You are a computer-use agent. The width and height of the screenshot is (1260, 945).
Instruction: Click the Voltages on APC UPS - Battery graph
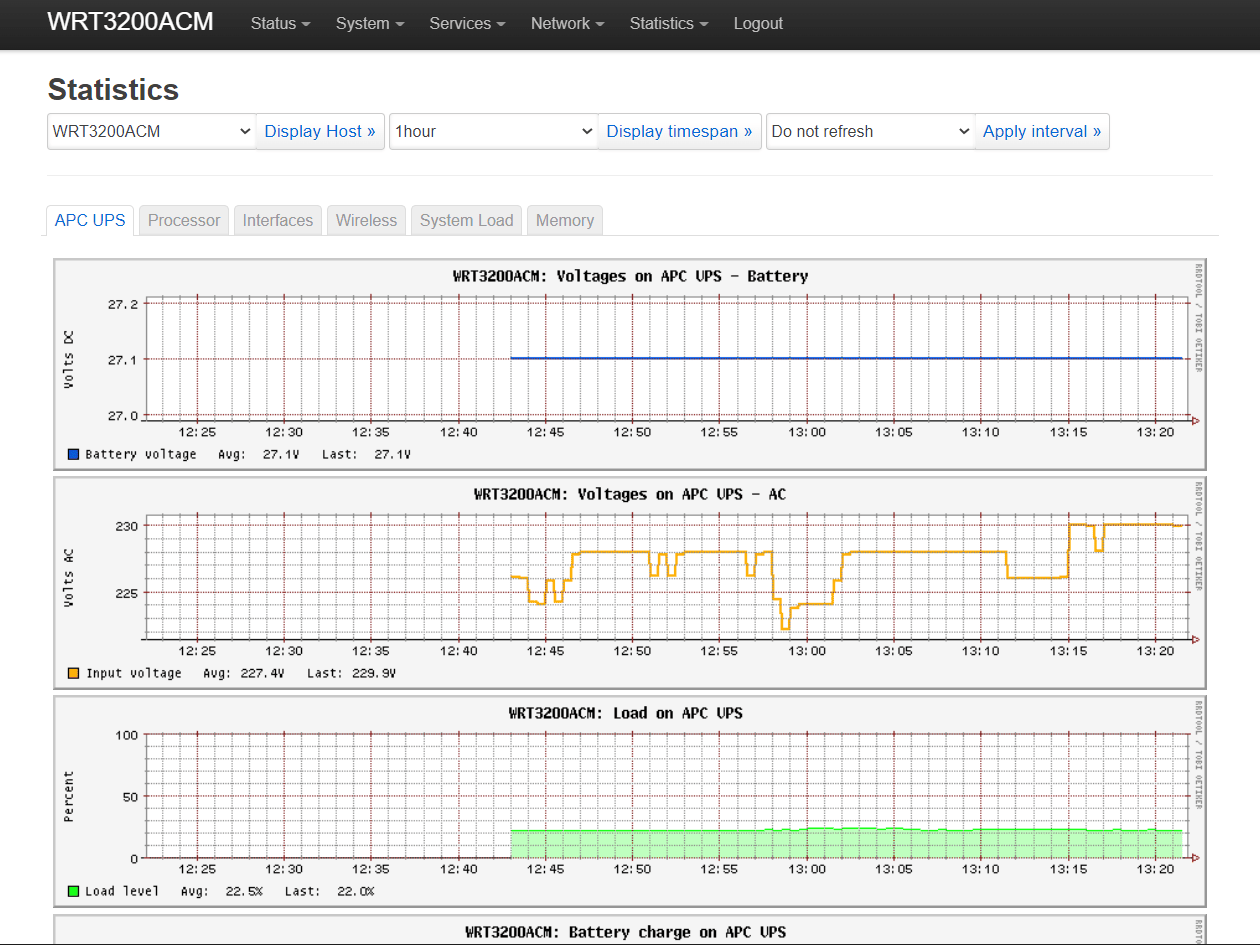630,364
